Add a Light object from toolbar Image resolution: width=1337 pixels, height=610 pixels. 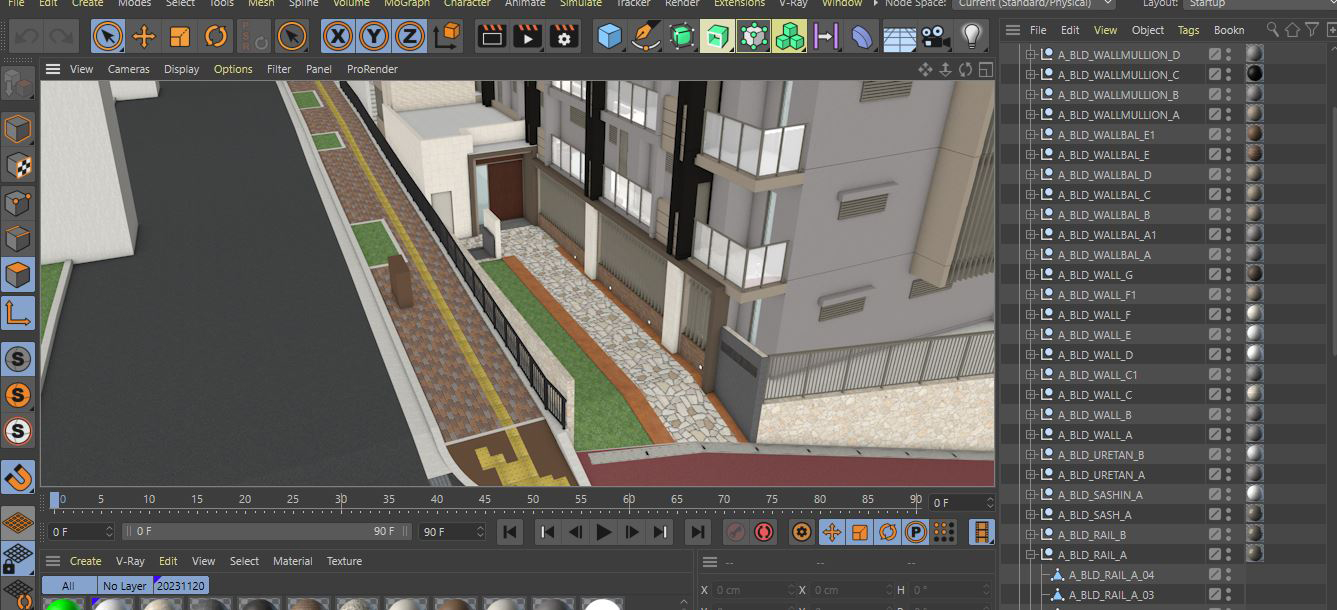click(x=970, y=37)
